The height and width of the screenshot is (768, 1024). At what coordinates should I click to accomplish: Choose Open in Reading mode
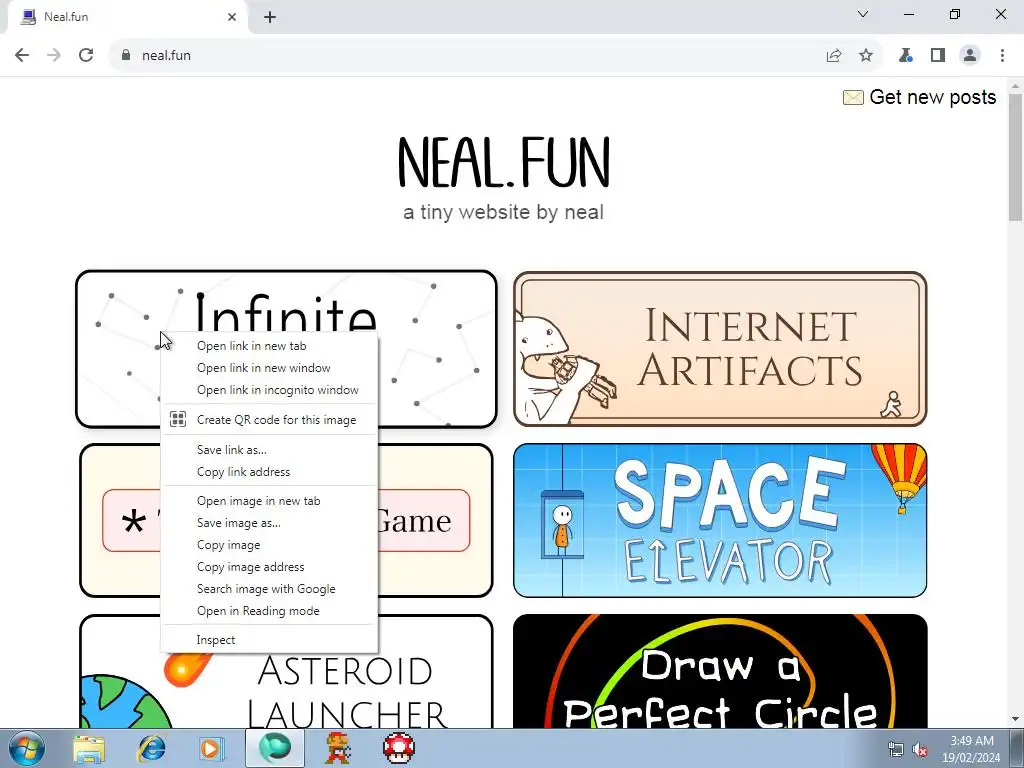(x=269, y=611)
